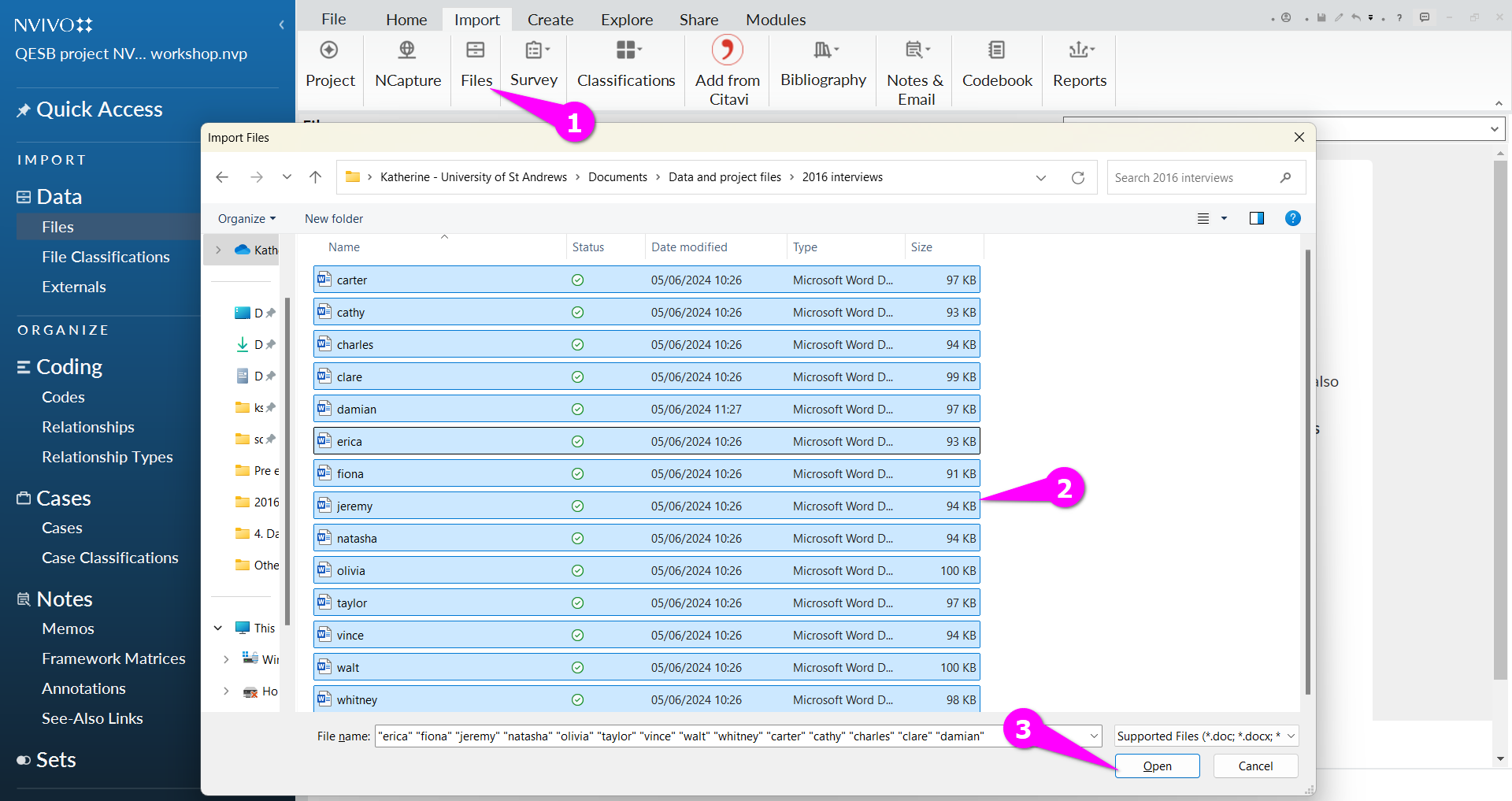Open the Organize dropdown menu
Viewport: 1512px width, 801px height.
[246, 219]
